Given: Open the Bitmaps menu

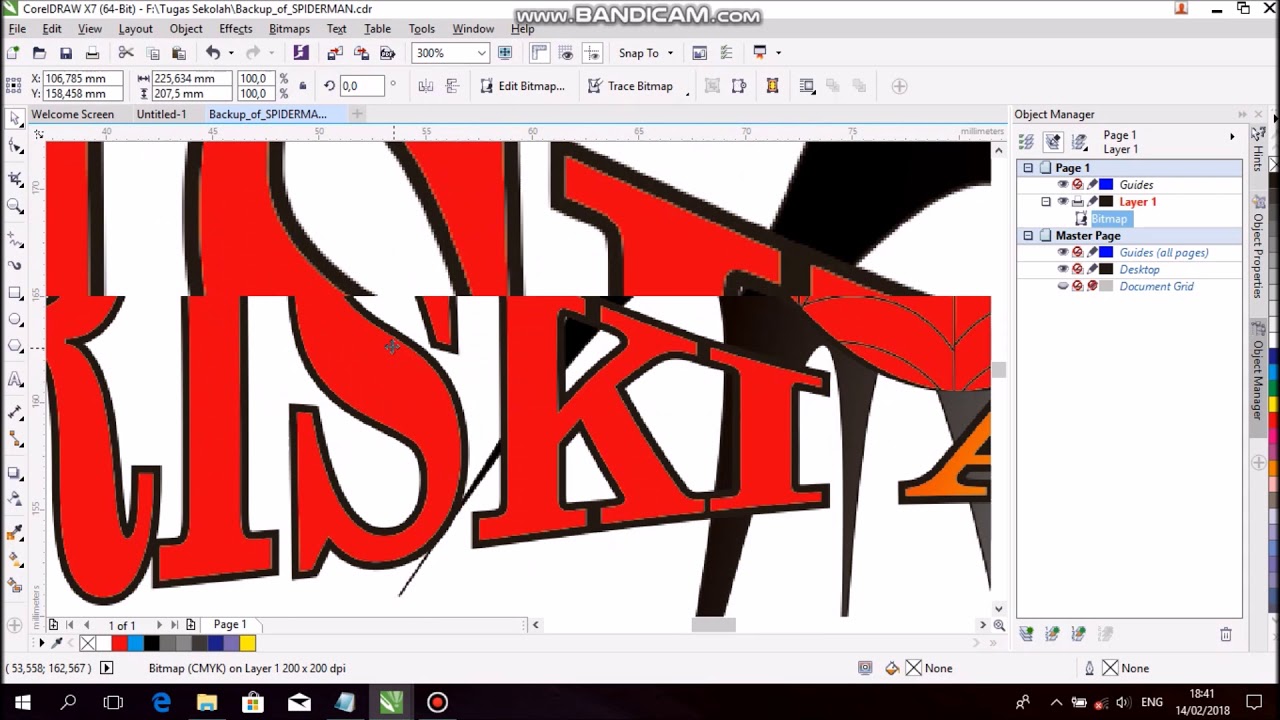Looking at the screenshot, I should [x=289, y=29].
